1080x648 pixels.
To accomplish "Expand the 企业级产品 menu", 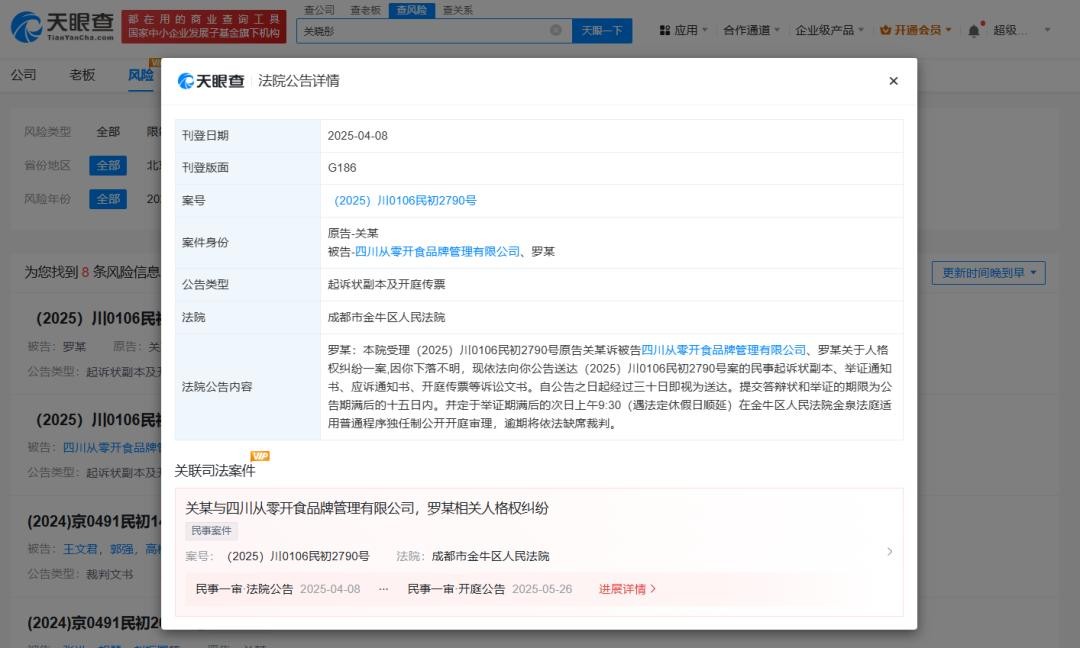I will click(x=829, y=30).
